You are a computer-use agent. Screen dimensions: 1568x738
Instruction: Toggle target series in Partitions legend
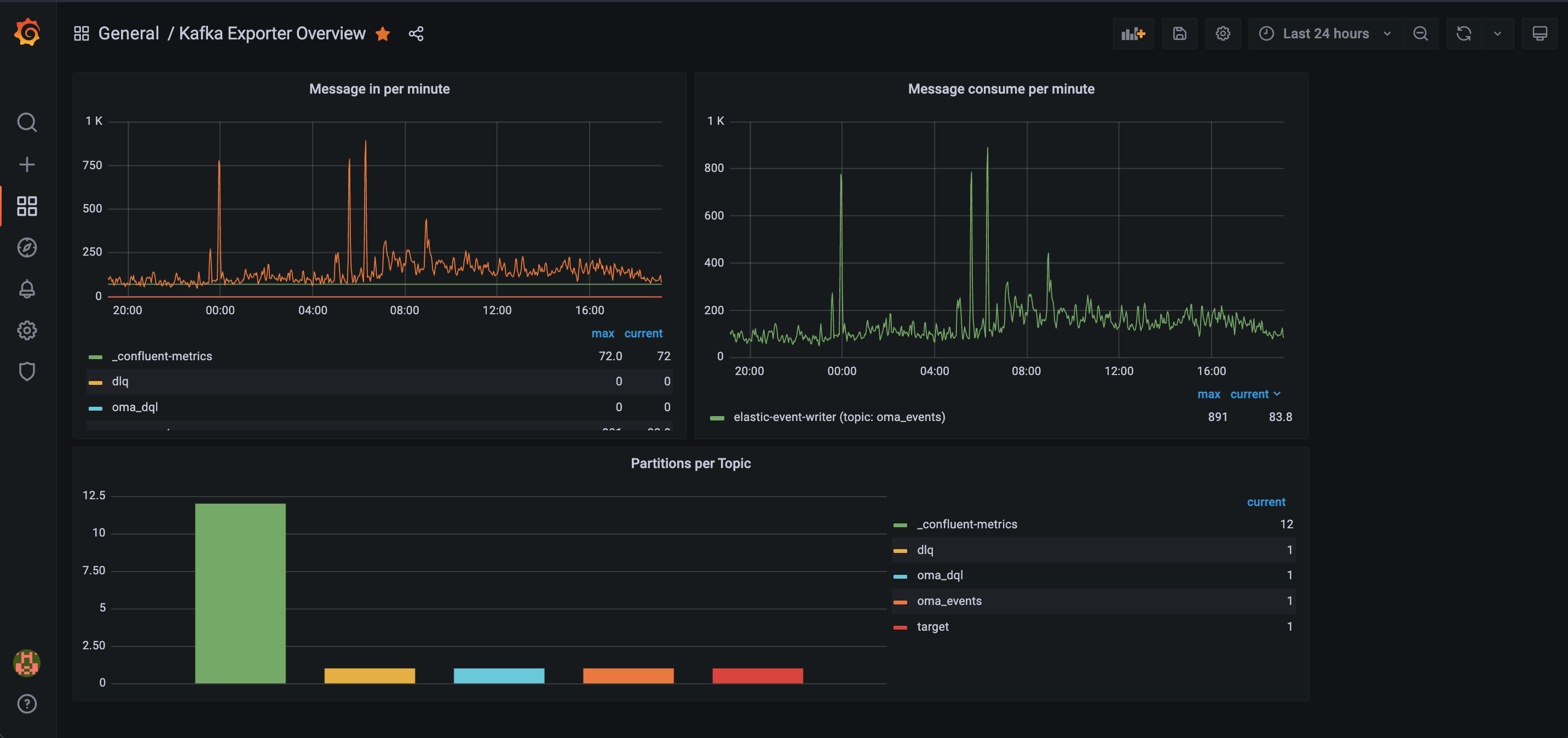click(932, 626)
